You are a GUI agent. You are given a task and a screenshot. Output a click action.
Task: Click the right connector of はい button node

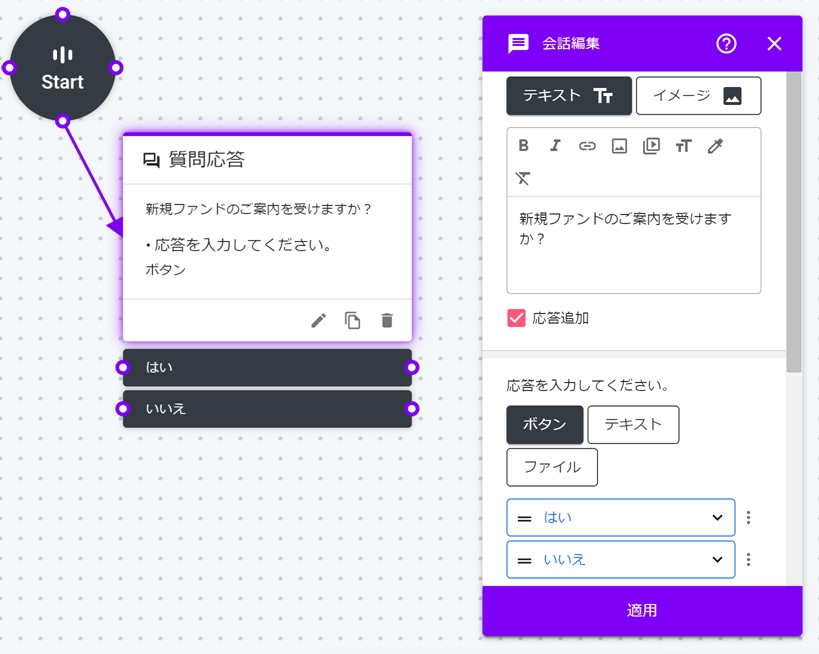coord(412,368)
